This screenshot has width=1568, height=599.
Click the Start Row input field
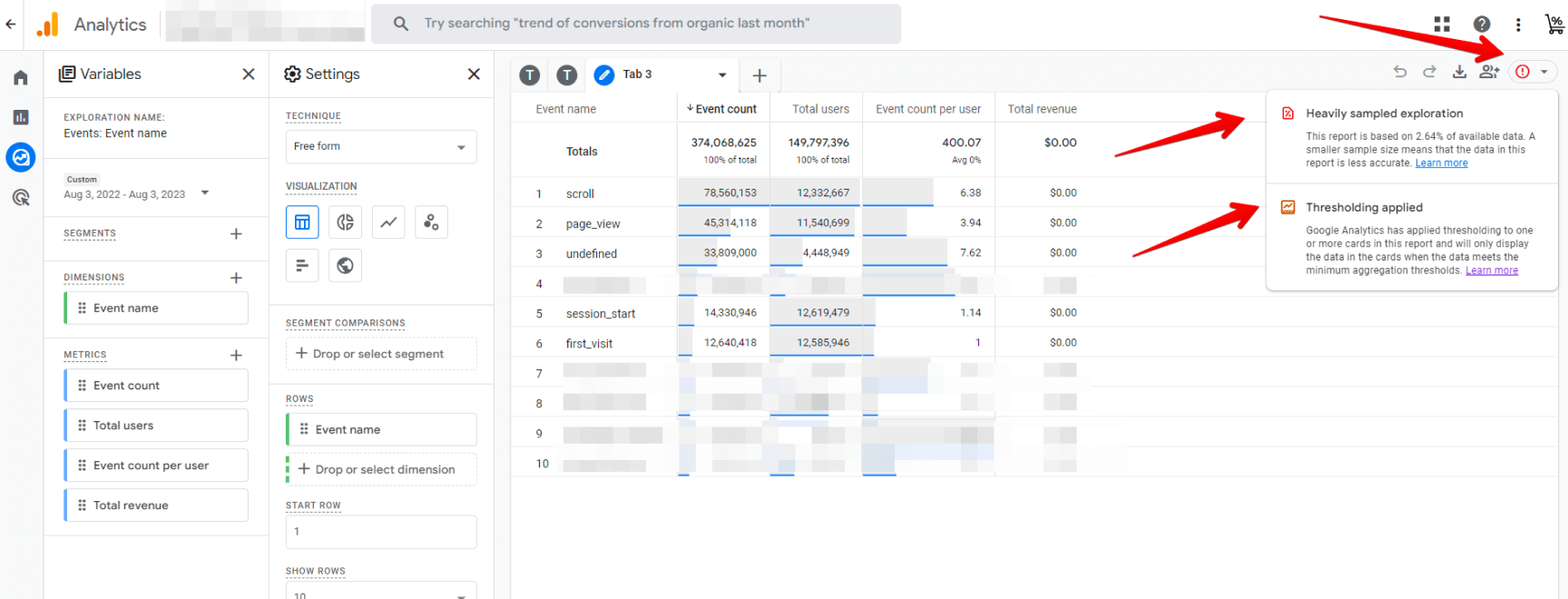(x=381, y=532)
